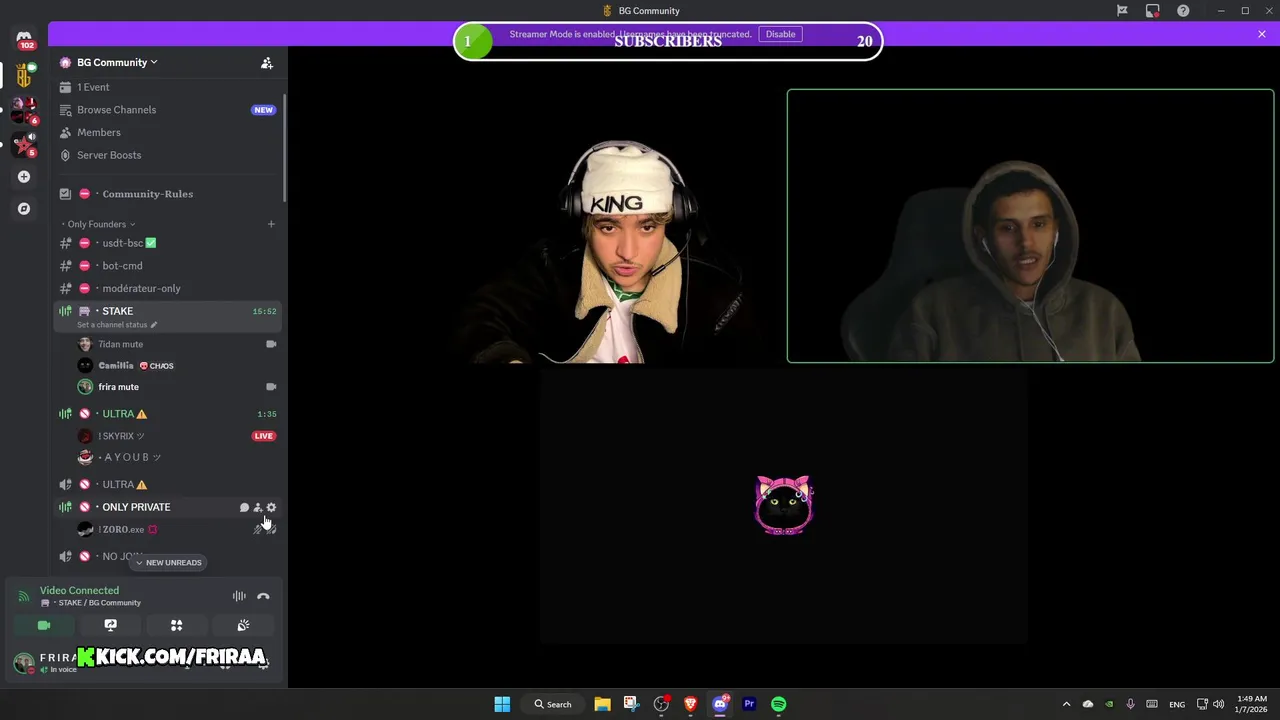Toggle the camera video button off
The width and height of the screenshot is (1280, 720).
(44, 625)
